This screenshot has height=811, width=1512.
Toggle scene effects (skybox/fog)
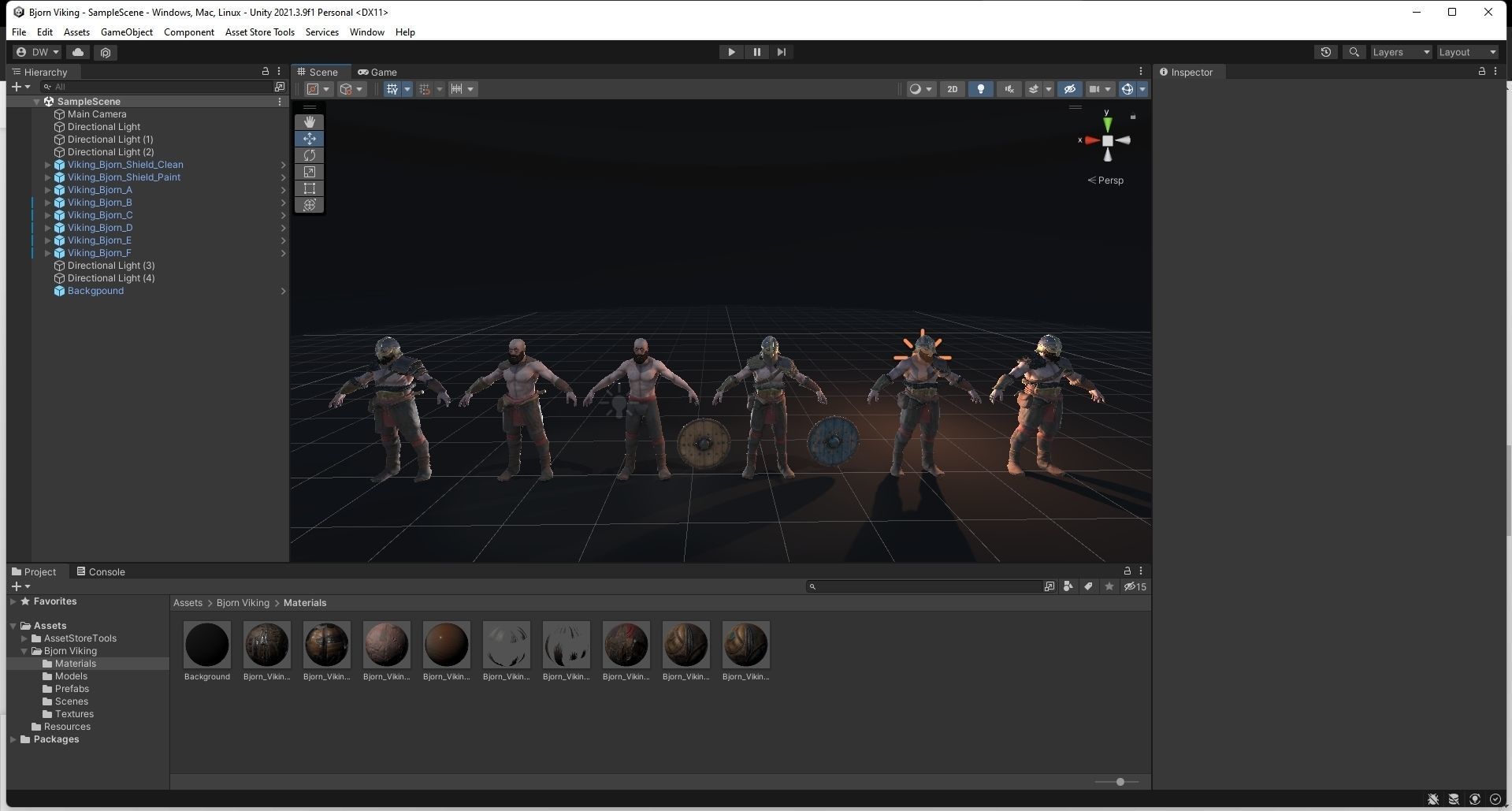pos(1034,89)
